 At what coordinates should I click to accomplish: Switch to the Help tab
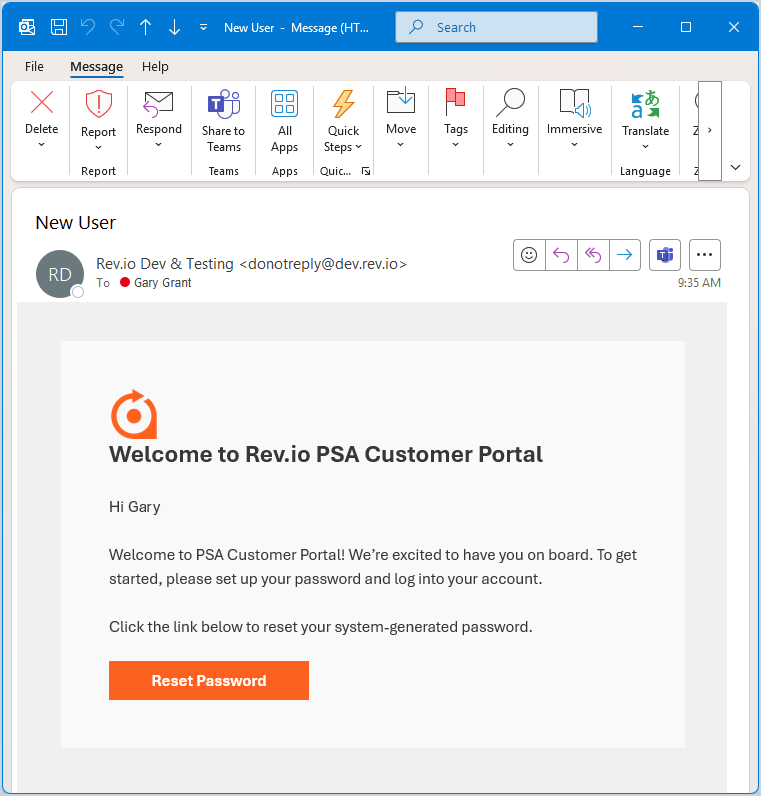pyautogui.click(x=155, y=67)
